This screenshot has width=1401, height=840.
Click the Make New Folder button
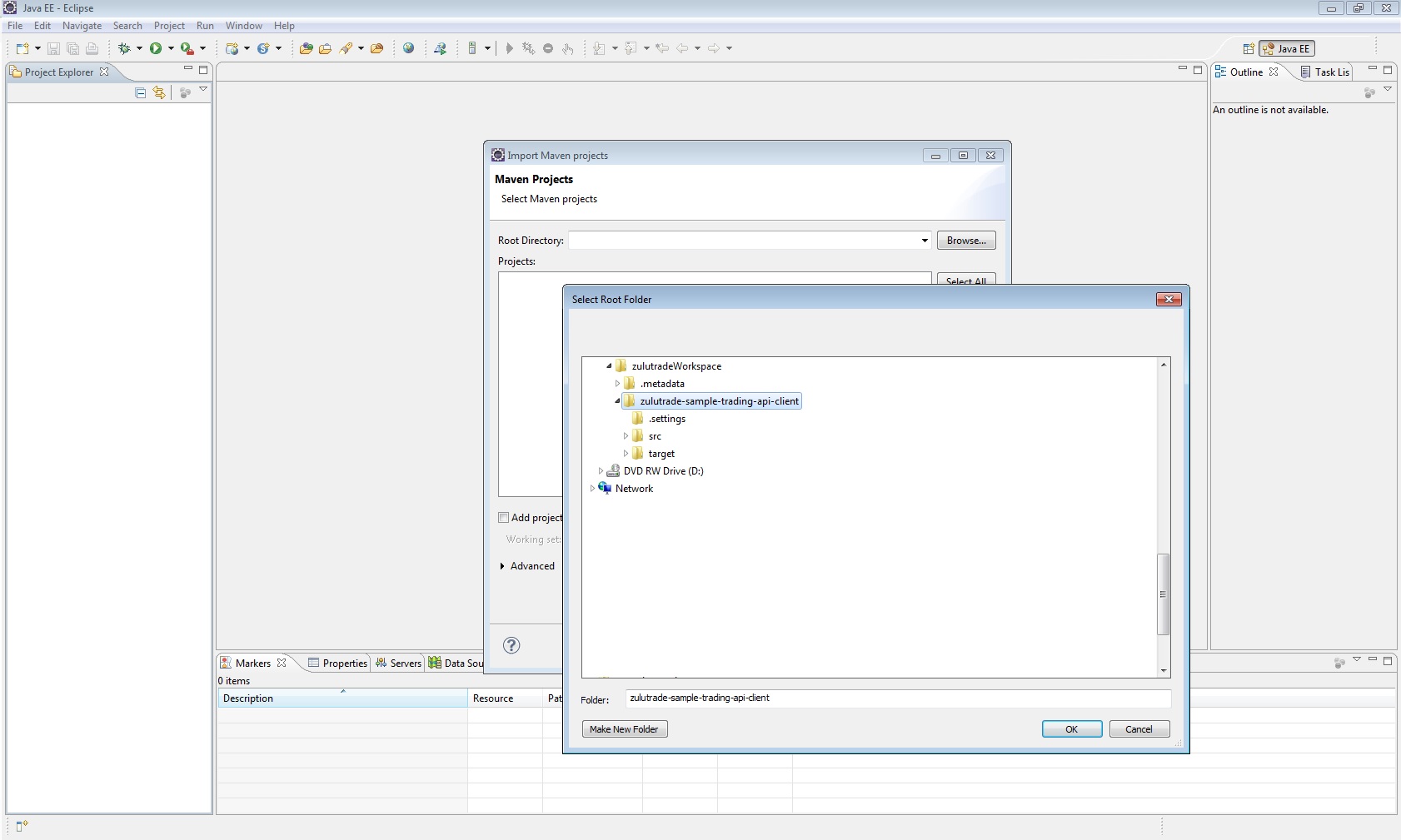pyautogui.click(x=624, y=729)
